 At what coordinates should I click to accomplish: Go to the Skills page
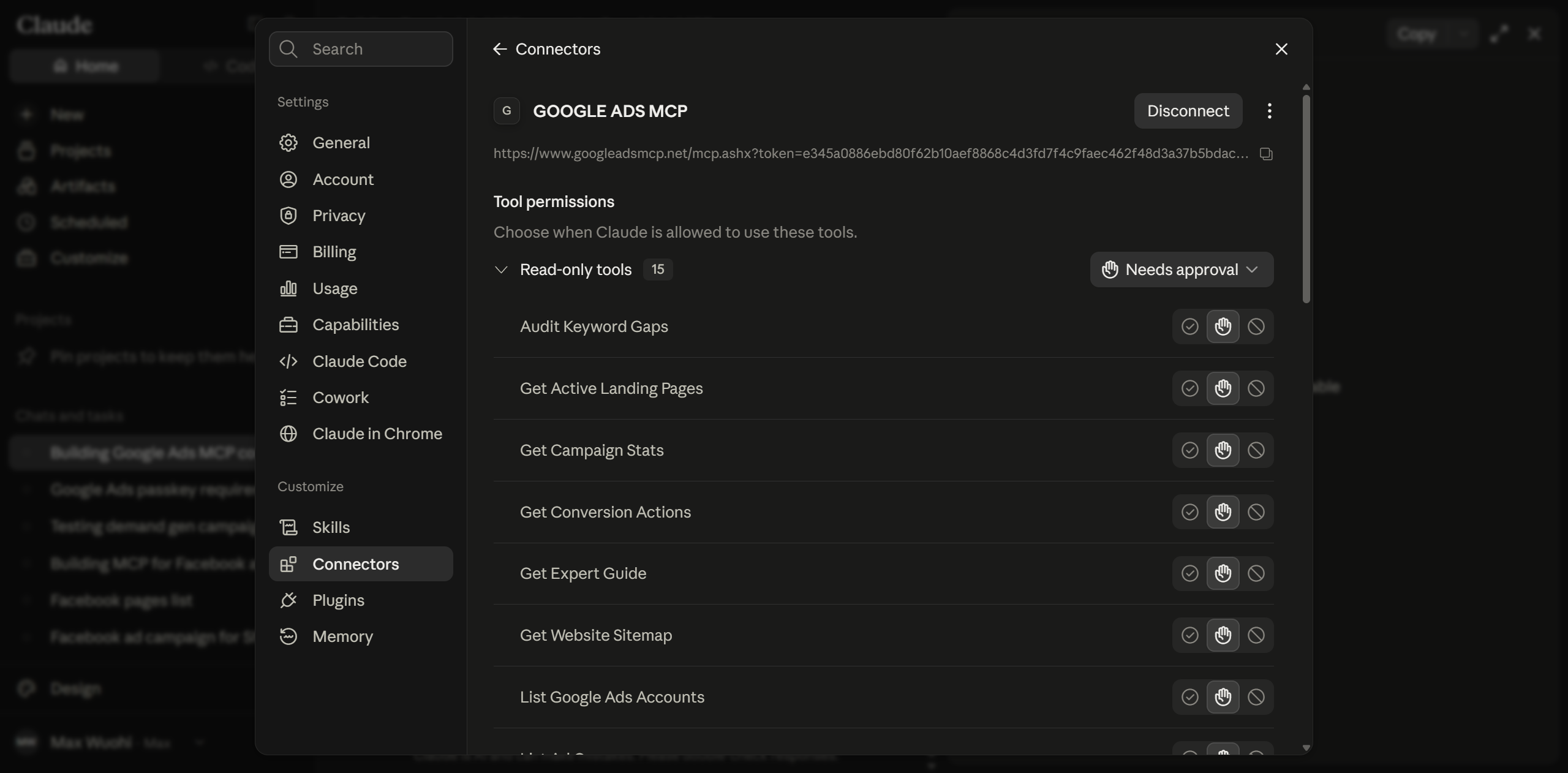tap(361, 527)
